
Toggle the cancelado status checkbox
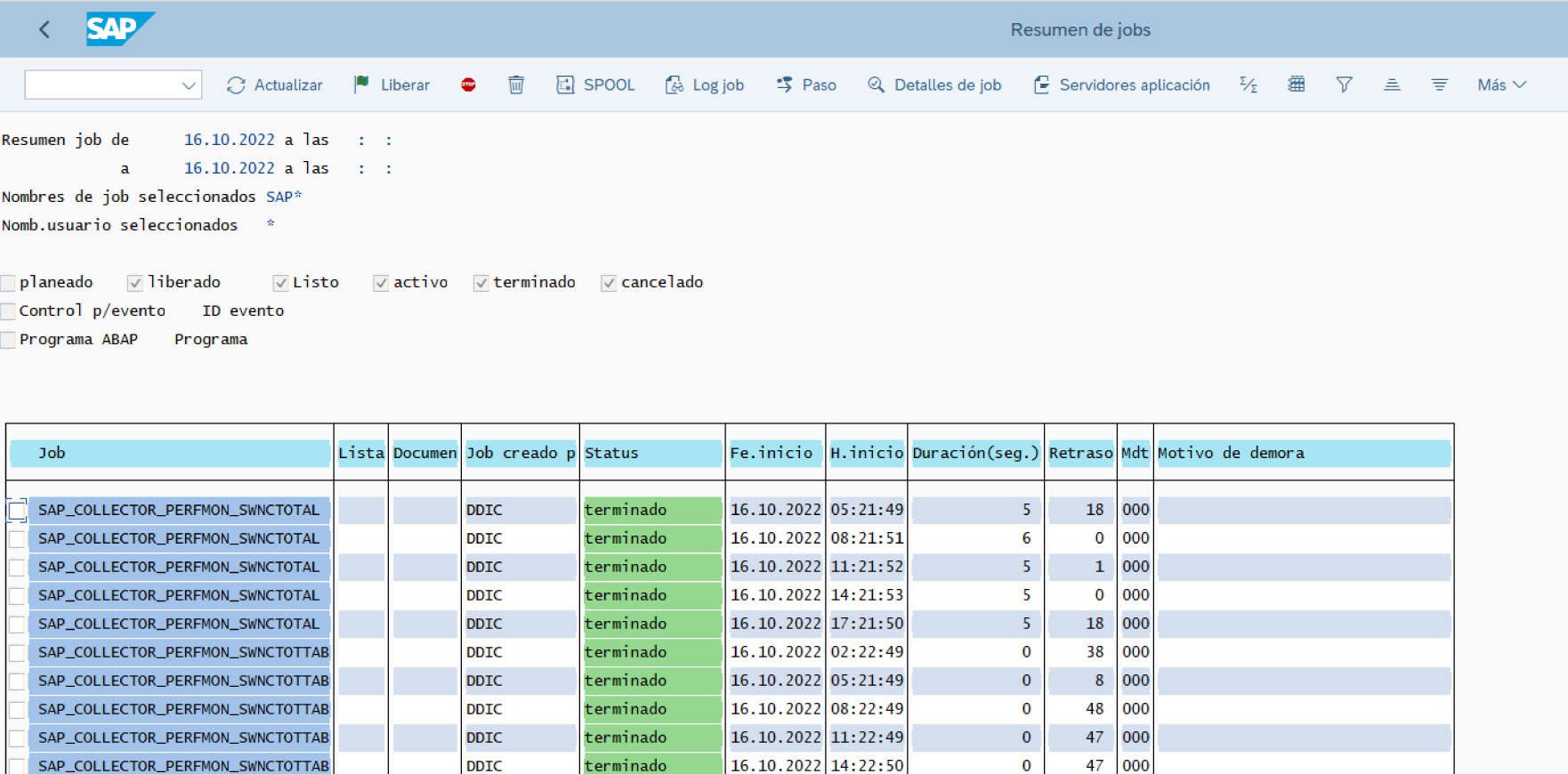[x=609, y=283]
